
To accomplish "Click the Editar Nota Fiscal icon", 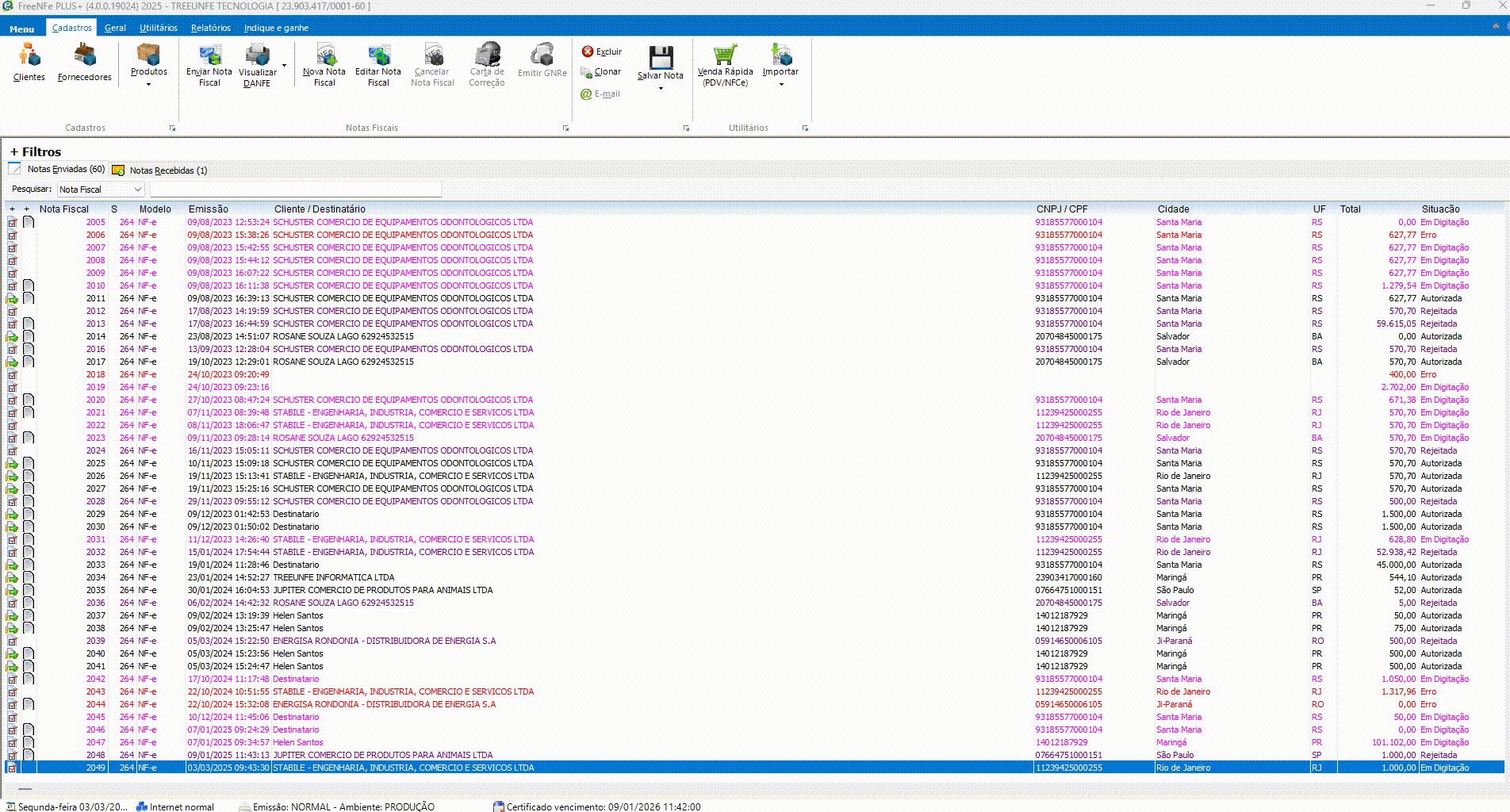I will tap(378, 56).
